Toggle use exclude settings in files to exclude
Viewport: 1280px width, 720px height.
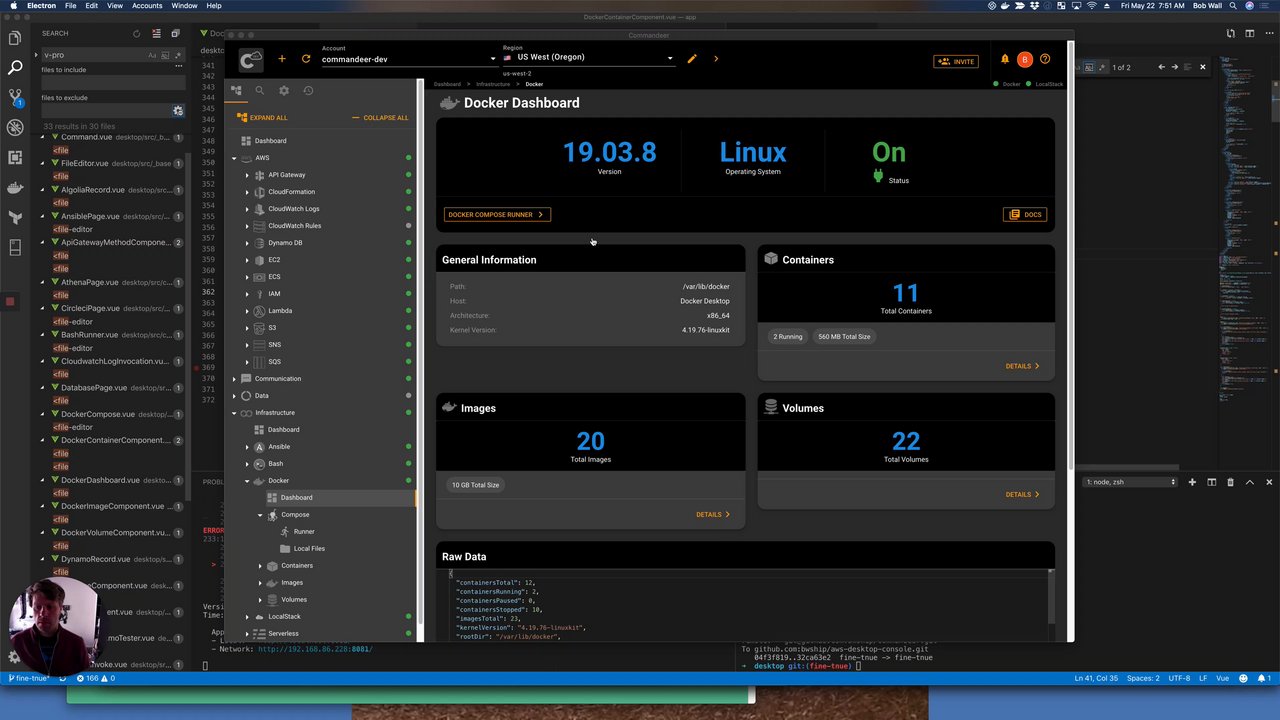[x=178, y=111]
